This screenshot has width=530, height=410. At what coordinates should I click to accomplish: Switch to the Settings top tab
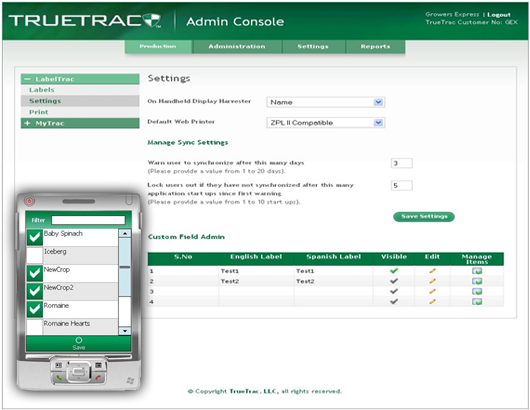point(313,47)
